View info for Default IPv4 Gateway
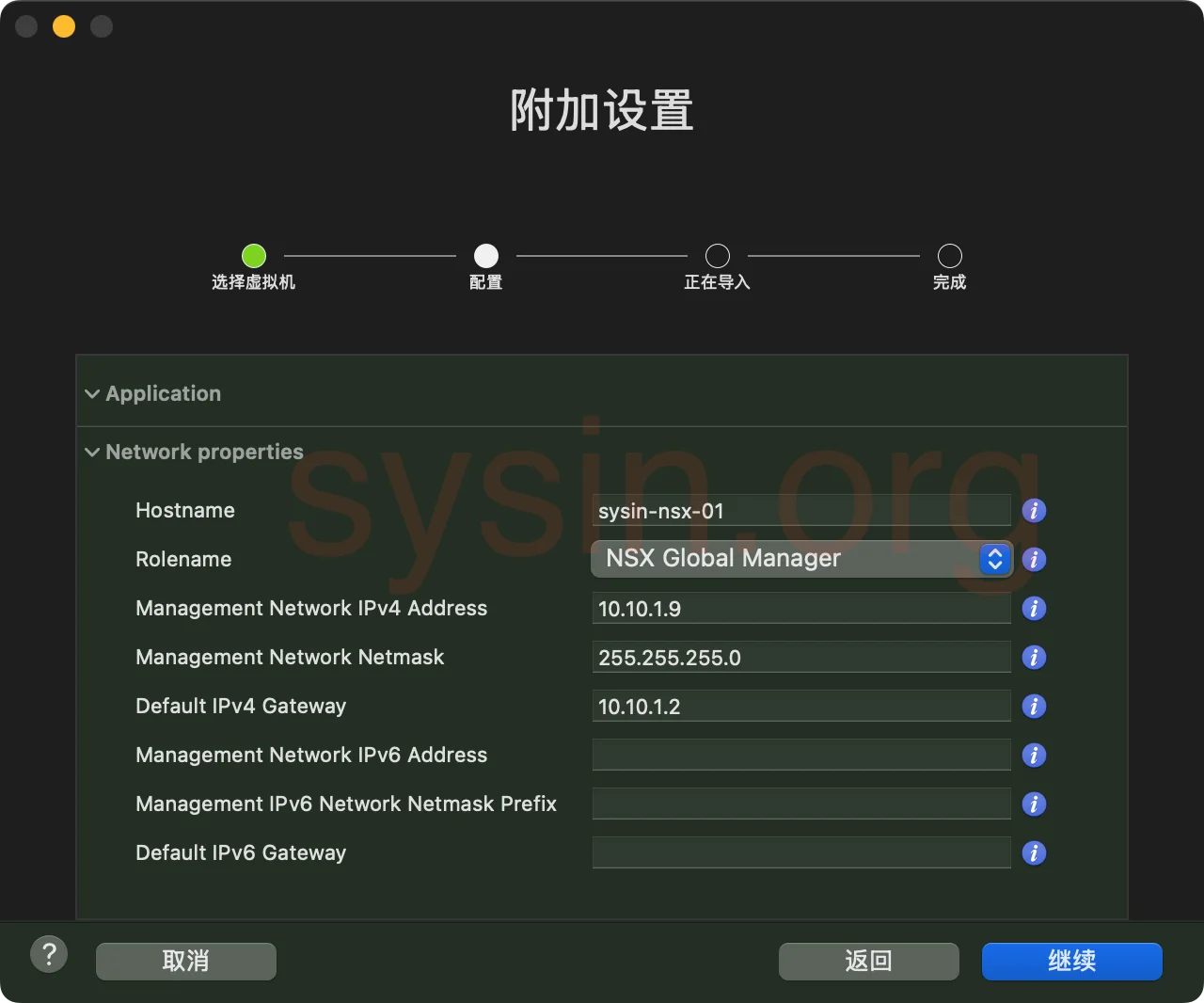 [x=1034, y=707]
